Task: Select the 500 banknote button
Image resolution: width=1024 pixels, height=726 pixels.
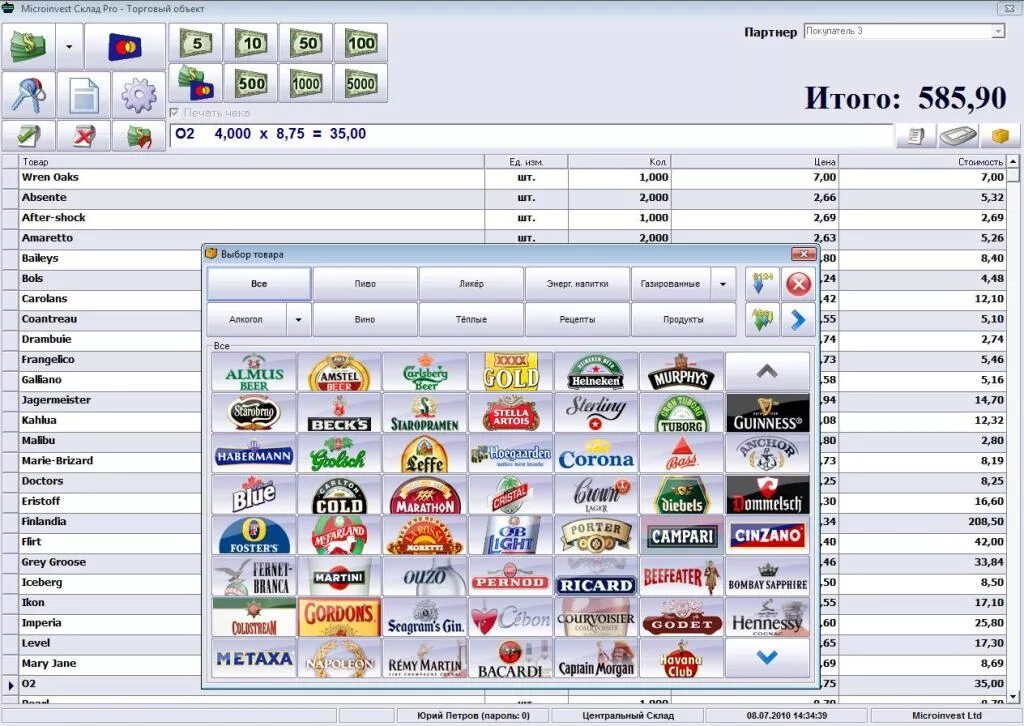Action: pyautogui.click(x=251, y=83)
